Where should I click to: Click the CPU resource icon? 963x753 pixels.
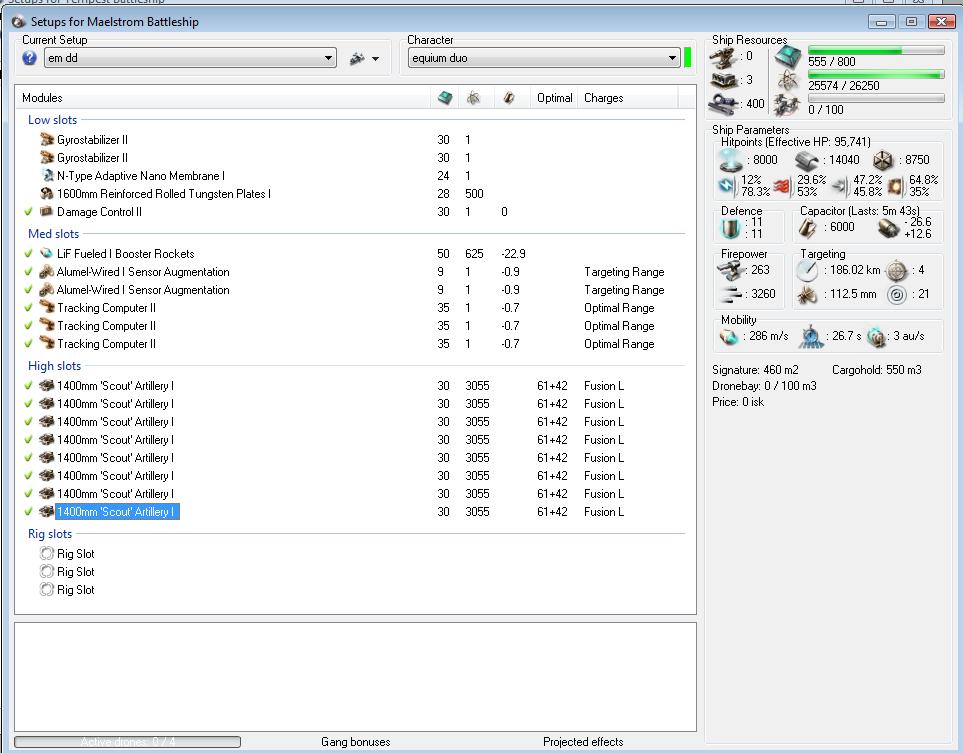click(787, 57)
